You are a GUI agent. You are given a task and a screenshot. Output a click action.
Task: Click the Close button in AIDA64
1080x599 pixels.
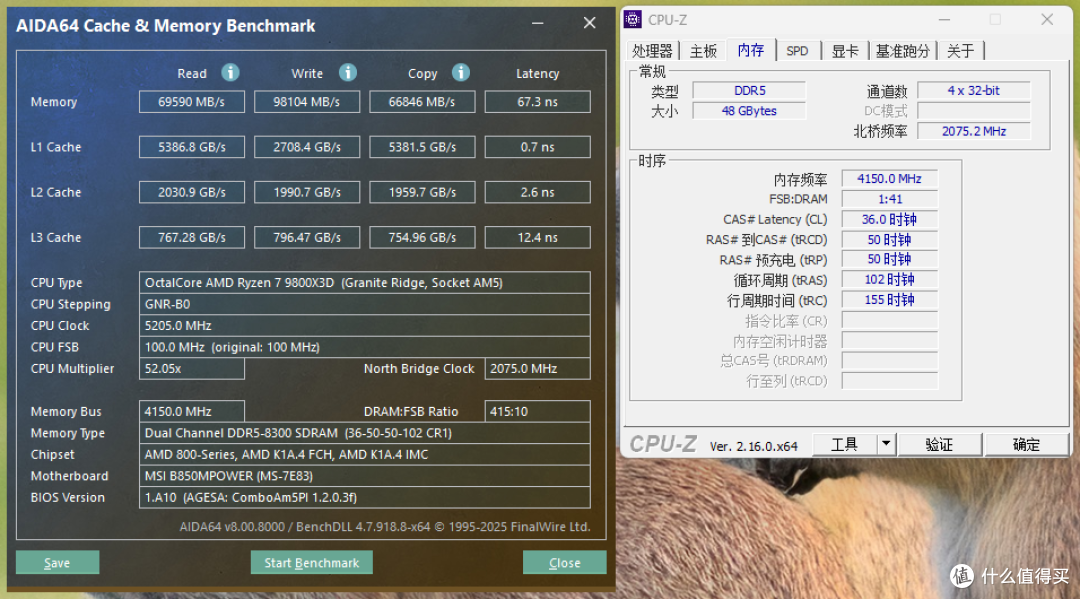pyautogui.click(x=564, y=562)
